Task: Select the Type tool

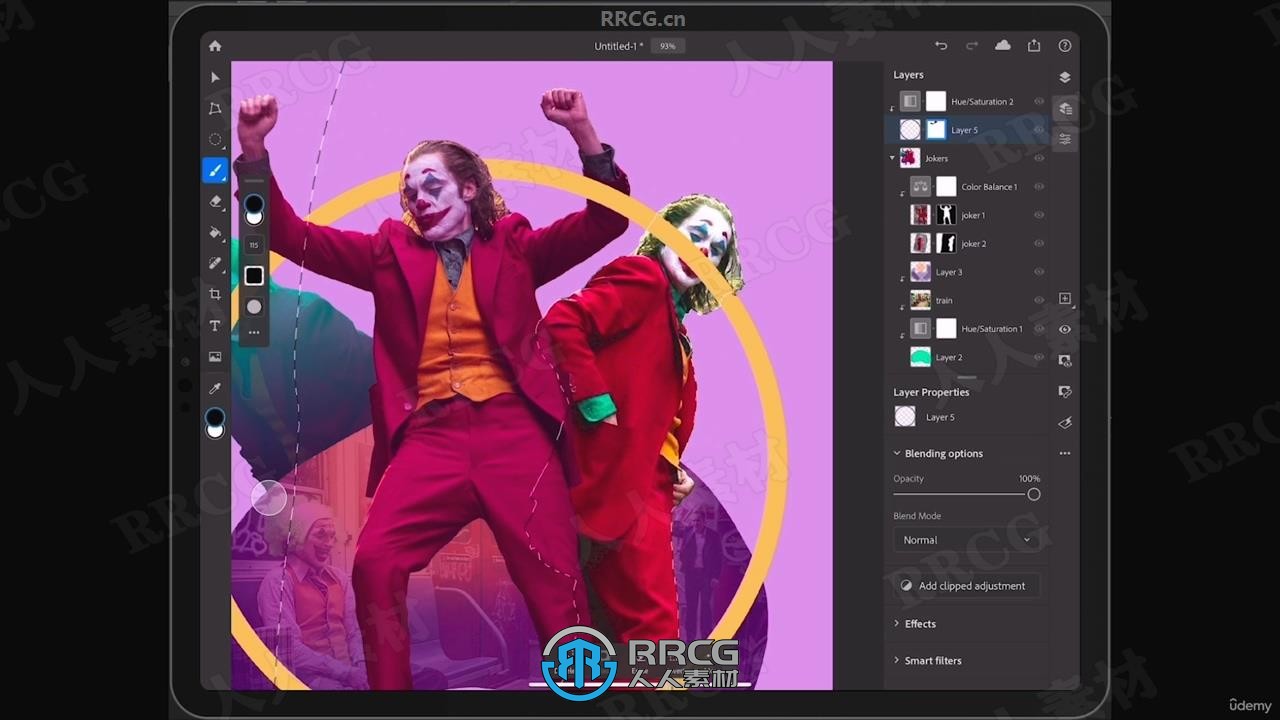Action: point(215,325)
